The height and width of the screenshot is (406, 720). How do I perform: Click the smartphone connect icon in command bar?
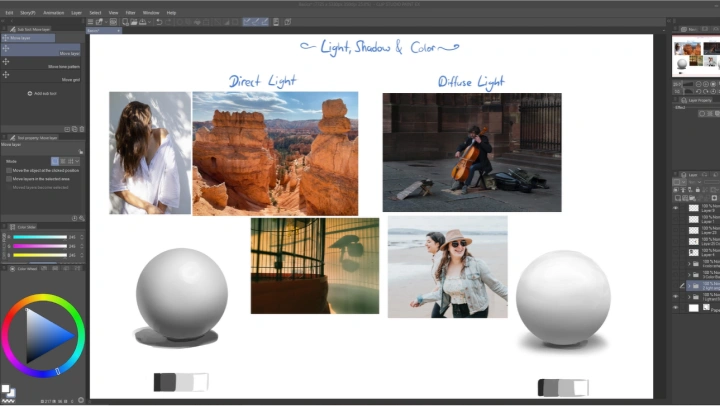pos(276,22)
